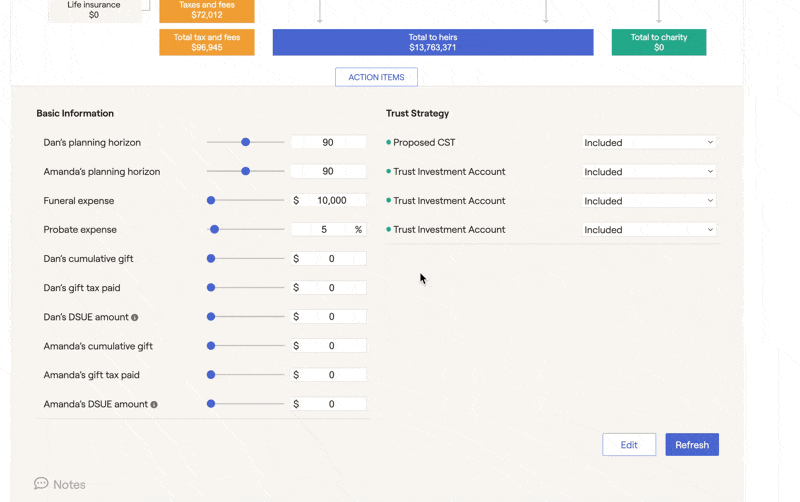Click the Probate expense percent field
800x502 pixels.
tap(328, 230)
